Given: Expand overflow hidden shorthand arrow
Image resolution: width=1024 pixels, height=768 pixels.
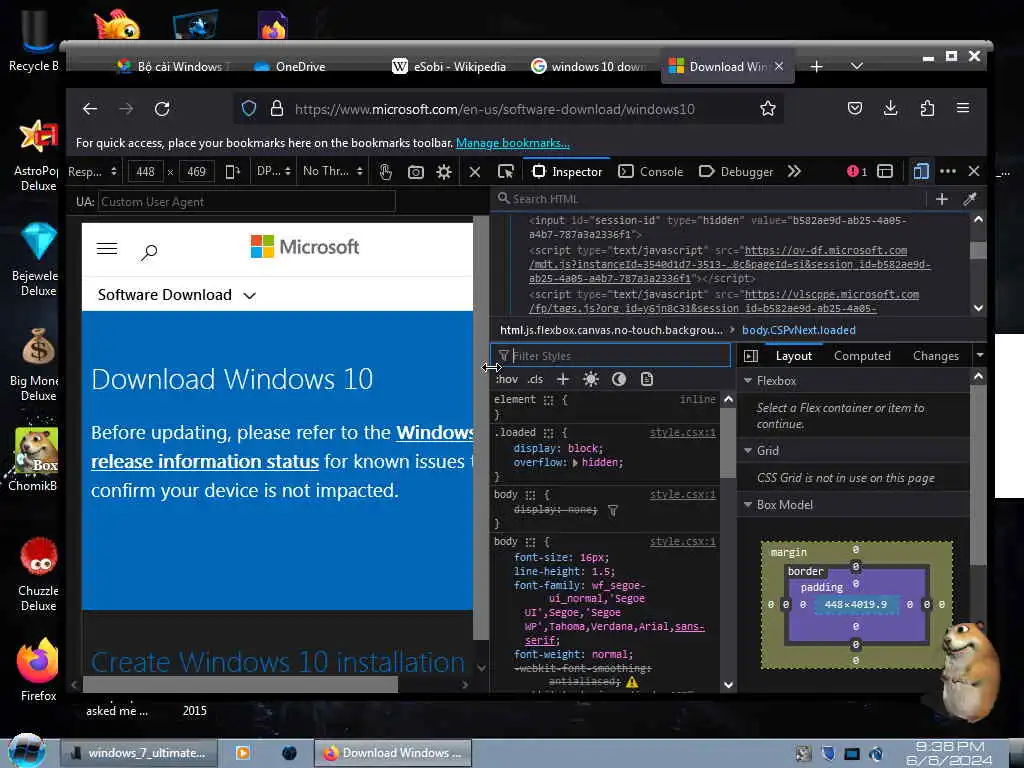Looking at the screenshot, I should click(x=575, y=463).
